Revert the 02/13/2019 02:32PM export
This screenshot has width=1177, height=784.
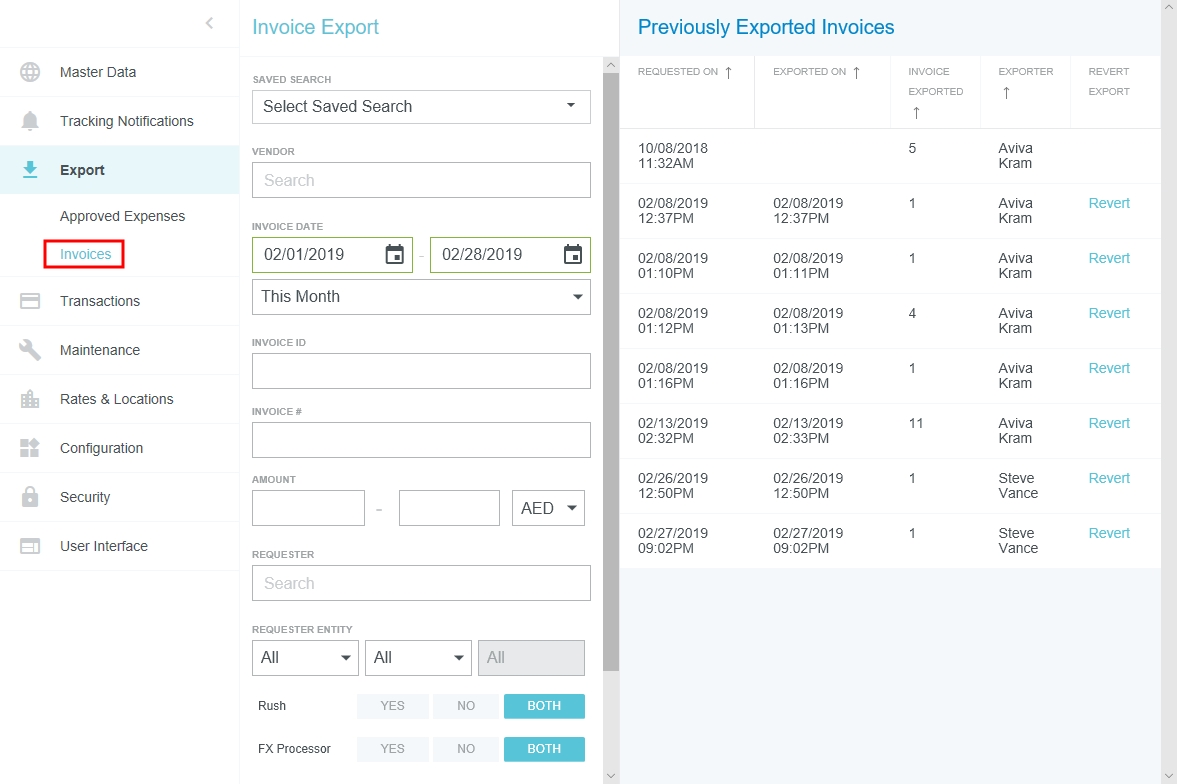point(1109,423)
